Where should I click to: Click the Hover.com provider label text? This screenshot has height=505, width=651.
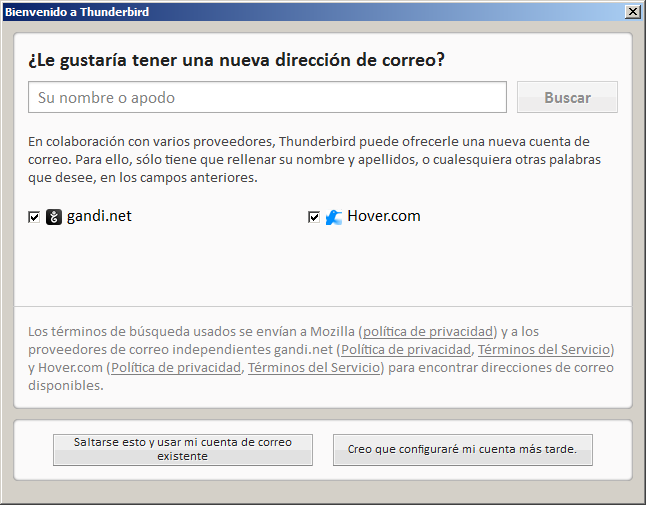tap(384, 216)
